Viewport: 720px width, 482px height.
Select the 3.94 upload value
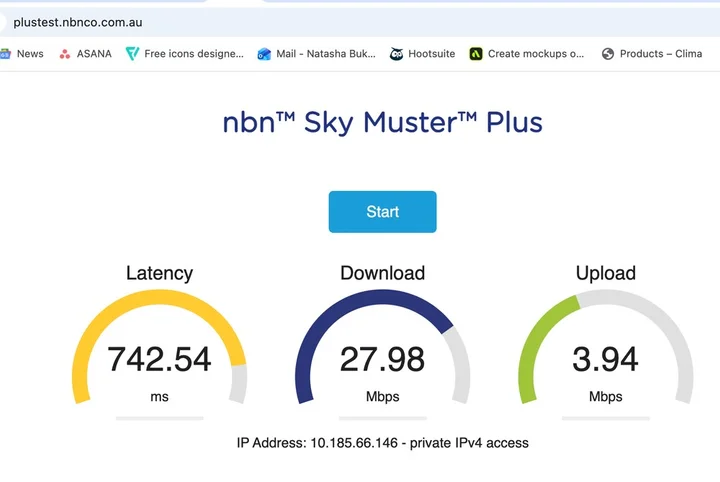click(x=606, y=359)
